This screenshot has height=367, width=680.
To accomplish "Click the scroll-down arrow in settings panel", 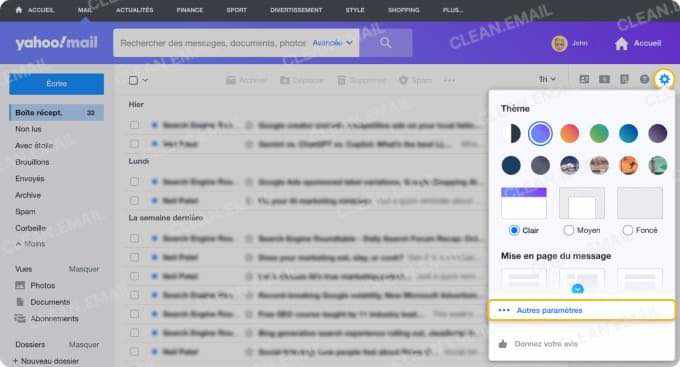I will (577, 288).
